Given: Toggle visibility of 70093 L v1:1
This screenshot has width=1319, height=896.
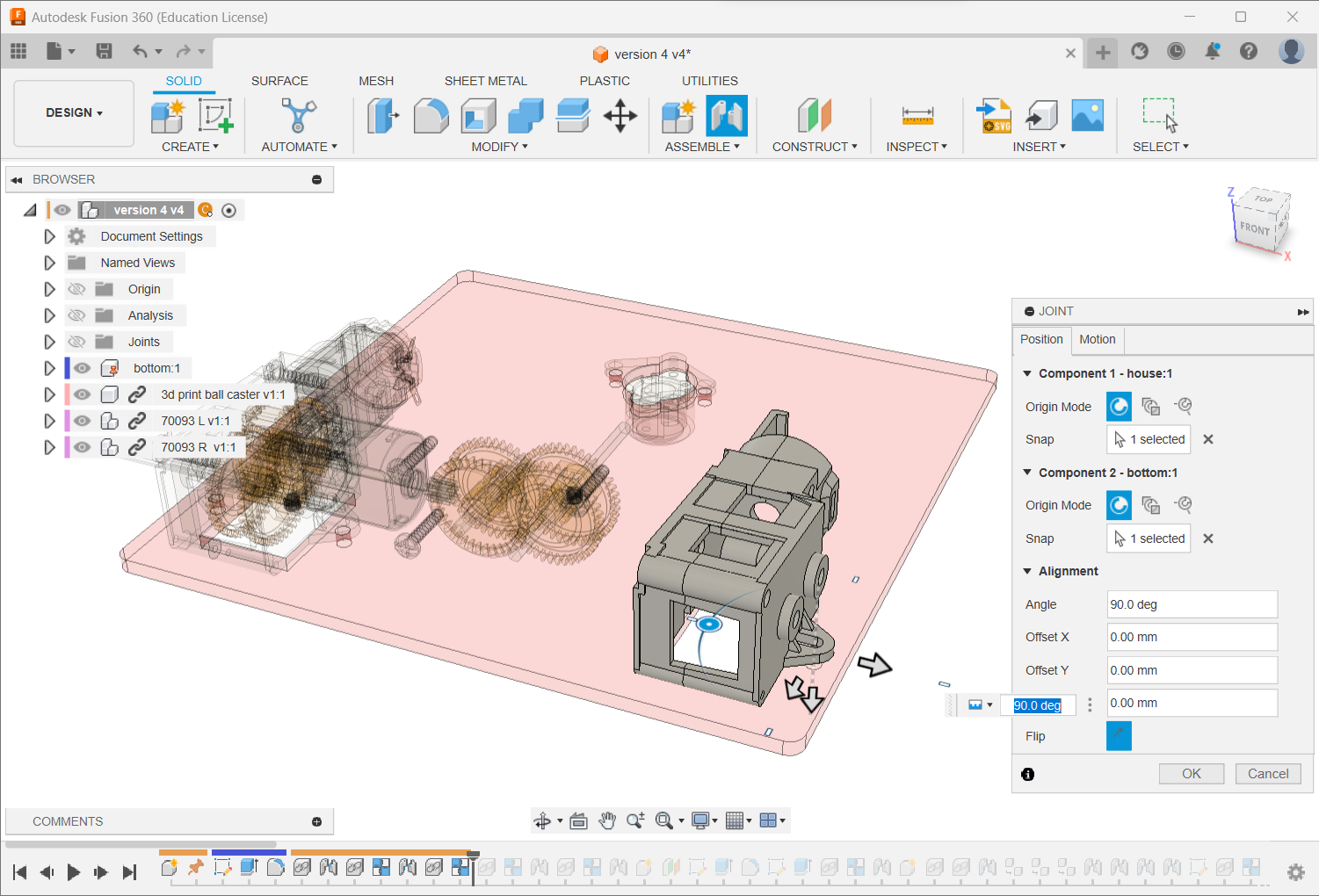Looking at the screenshot, I should click(83, 421).
